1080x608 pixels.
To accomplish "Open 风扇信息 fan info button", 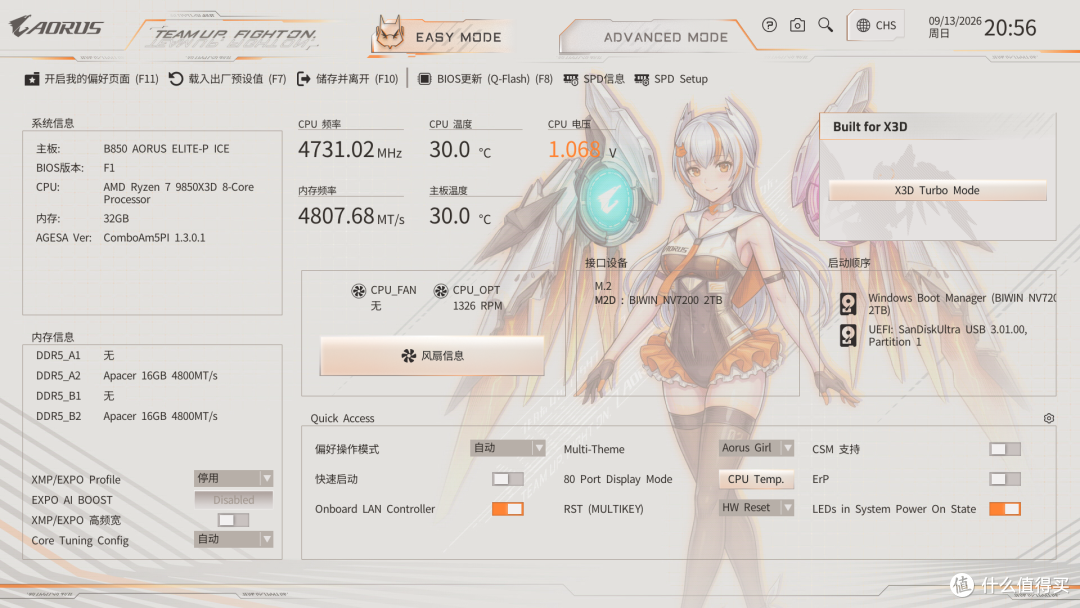I will (x=433, y=355).
